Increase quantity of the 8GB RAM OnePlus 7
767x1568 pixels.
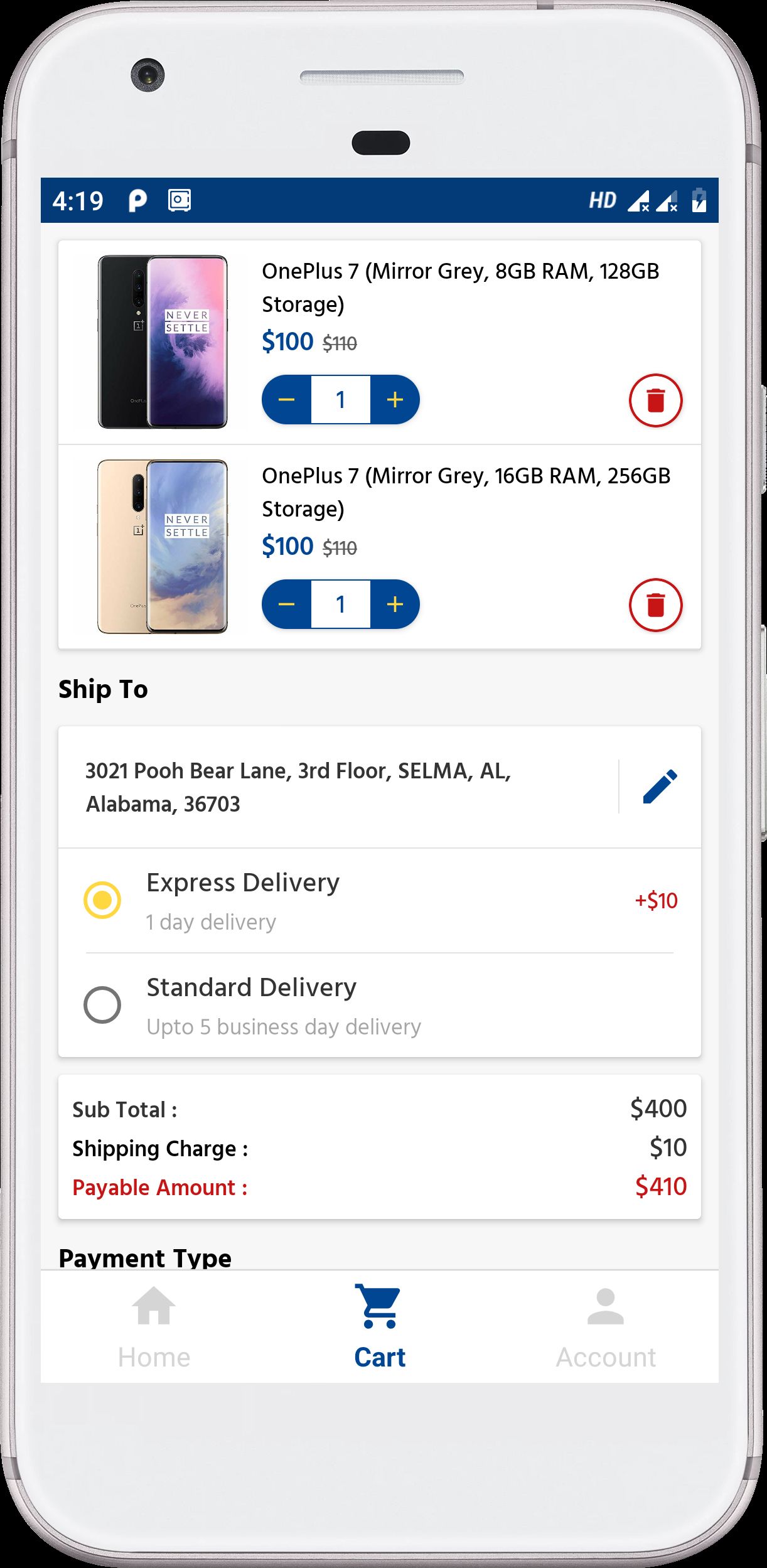(395, 400)
